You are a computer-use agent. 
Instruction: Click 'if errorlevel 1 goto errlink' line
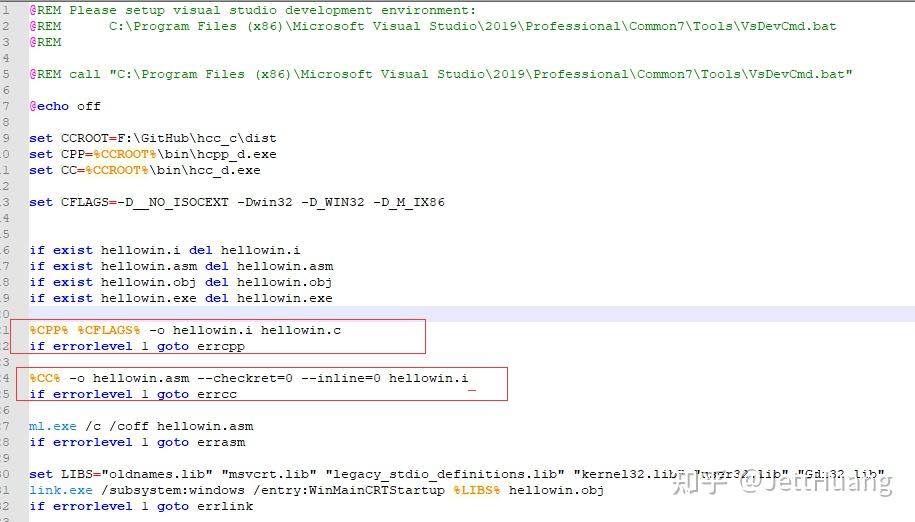(141, 506)
